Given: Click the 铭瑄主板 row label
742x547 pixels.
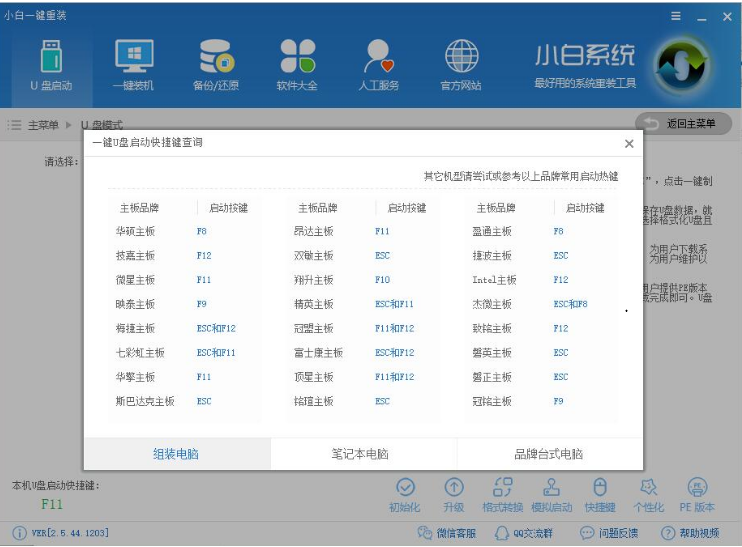Looking at the screenshot, I should pyautogui.click(x=314, y=401).
